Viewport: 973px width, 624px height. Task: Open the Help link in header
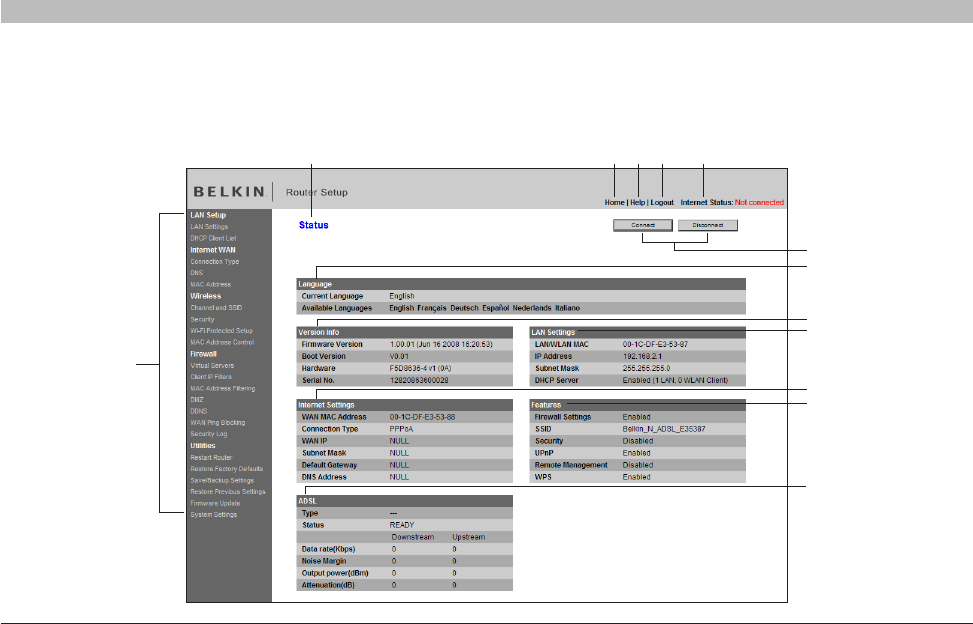[x=637, y=202]
